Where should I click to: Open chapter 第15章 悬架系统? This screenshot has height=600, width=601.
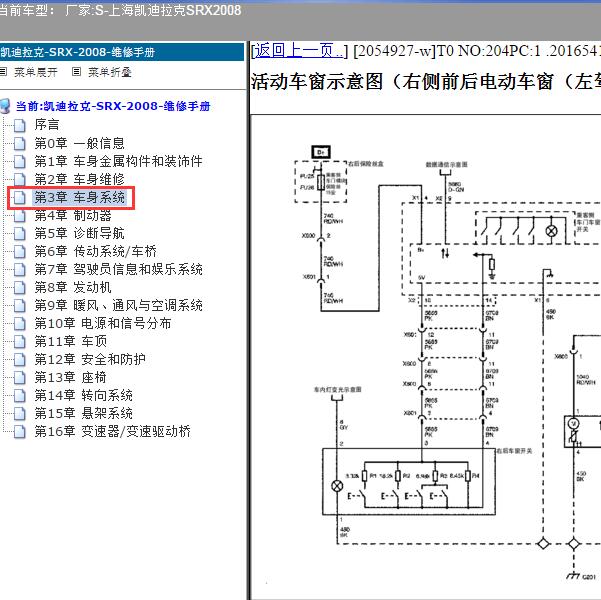[83, 414]
